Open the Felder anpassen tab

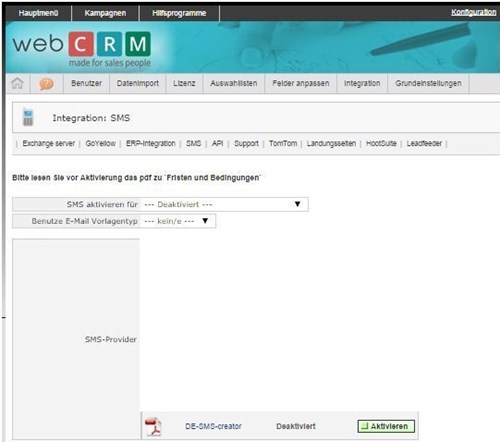click(x=301, y=83)
